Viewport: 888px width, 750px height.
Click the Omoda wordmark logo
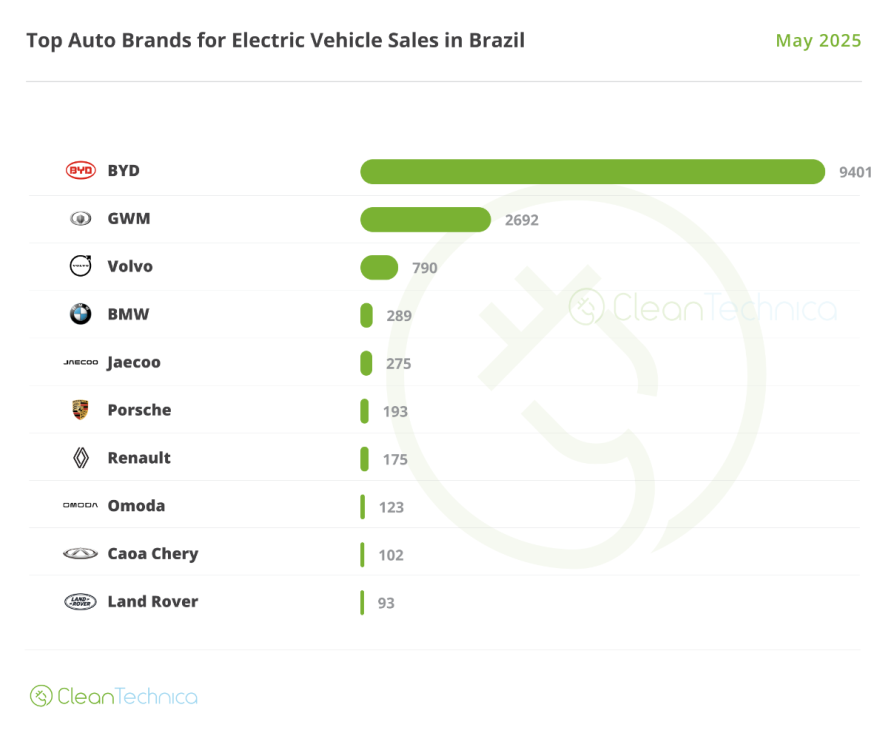[80, 506]
